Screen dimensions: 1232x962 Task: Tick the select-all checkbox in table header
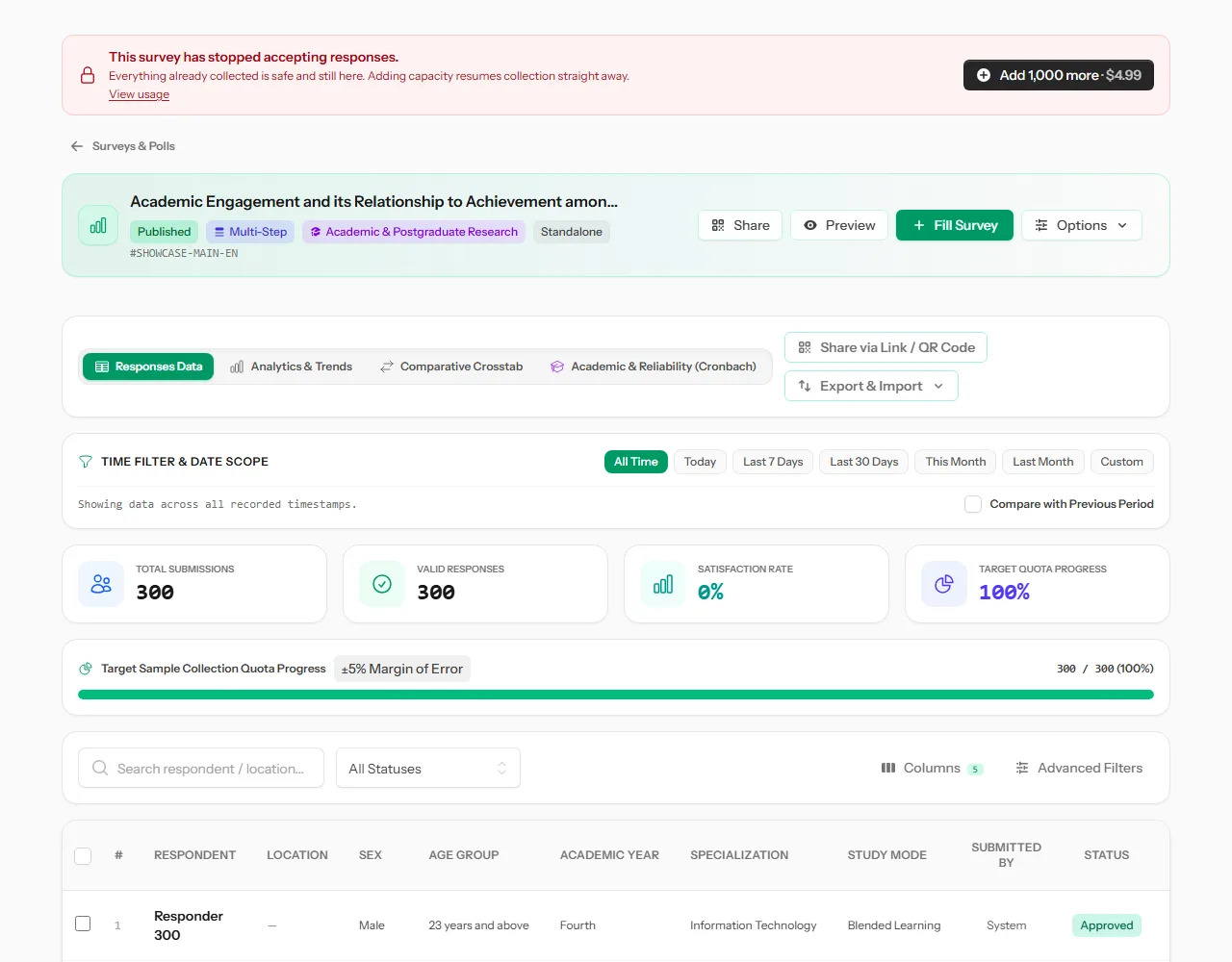click(x=83, y=856)
